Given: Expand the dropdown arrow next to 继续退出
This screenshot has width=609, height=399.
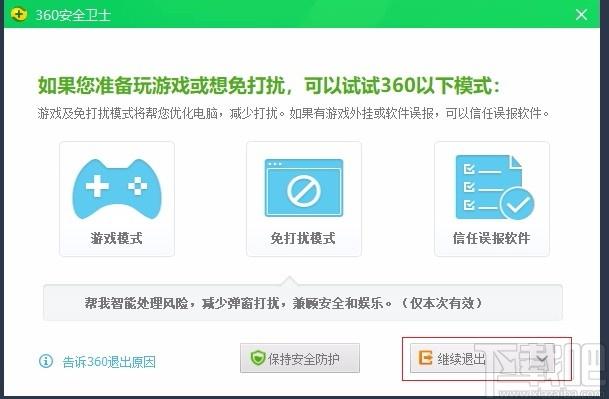Looking at the screenshot, I should (x=542, y=358).
